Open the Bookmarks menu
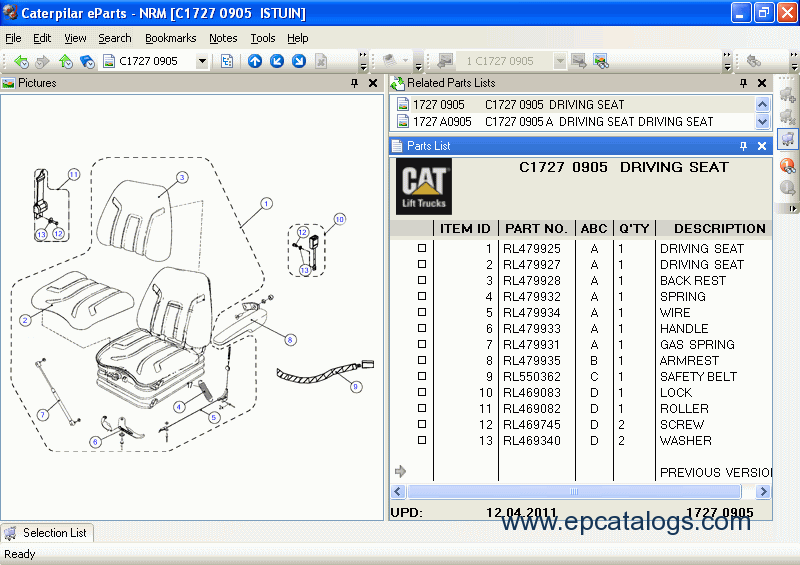The height and width of the screenshot is (565, 800). tap(170, 38)
